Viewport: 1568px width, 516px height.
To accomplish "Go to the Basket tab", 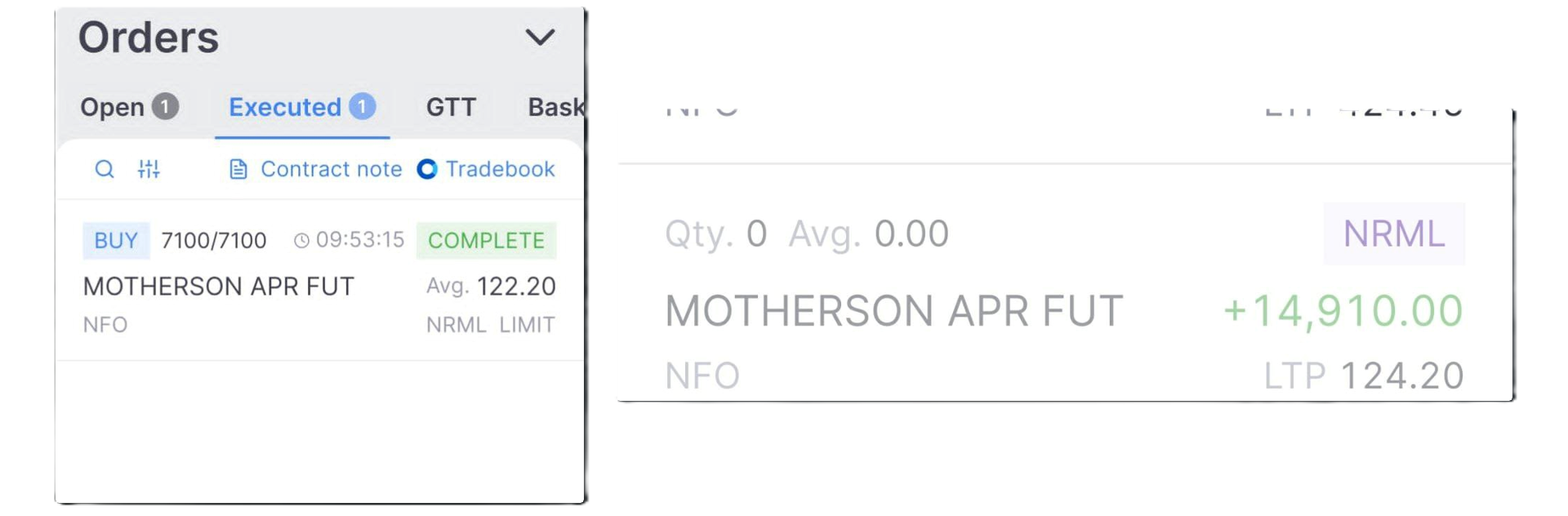I will [x=555, y=107].
